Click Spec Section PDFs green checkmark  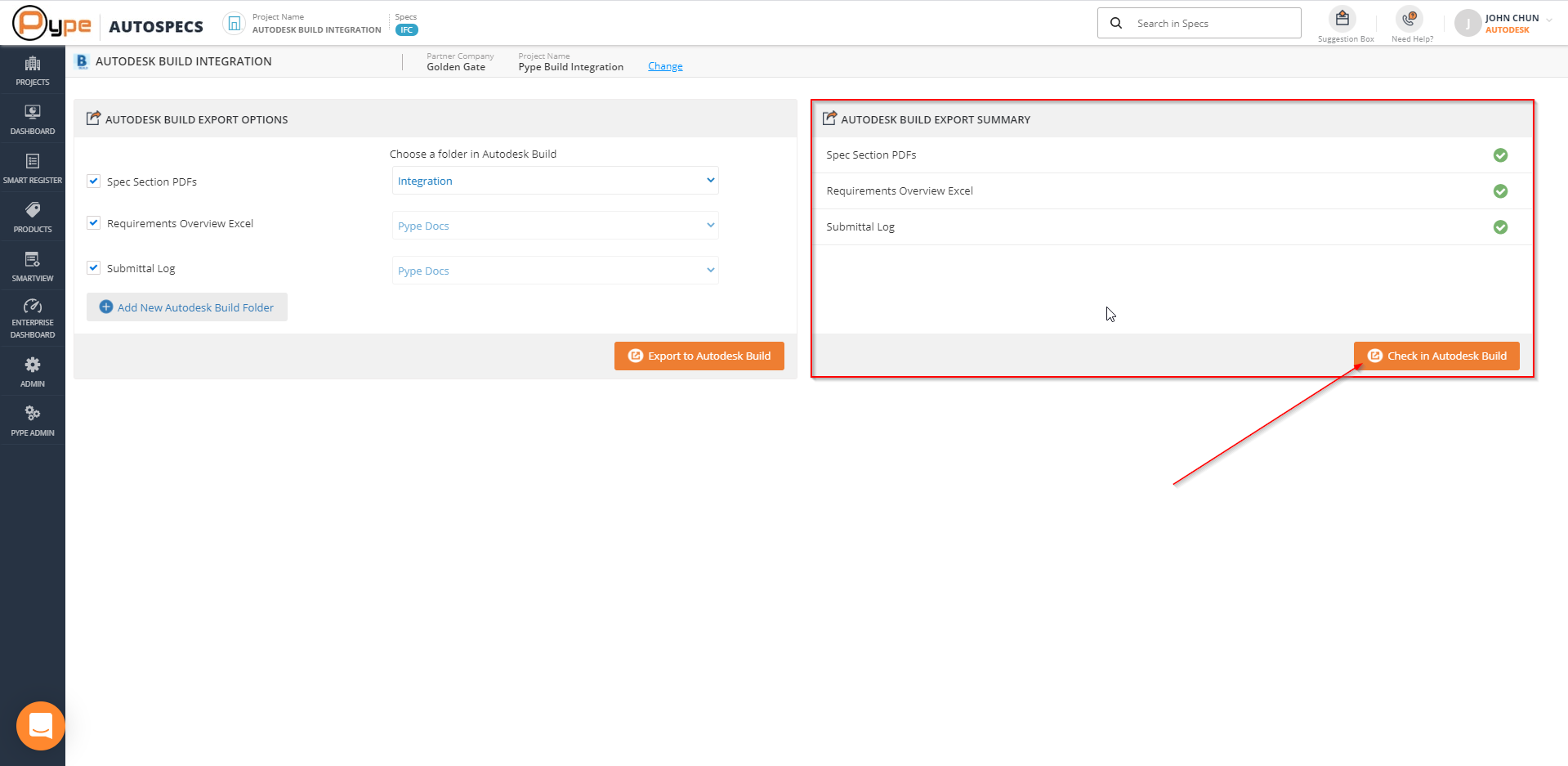coord(1500,155)
